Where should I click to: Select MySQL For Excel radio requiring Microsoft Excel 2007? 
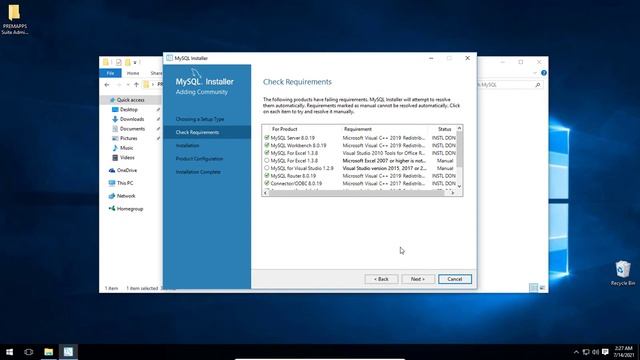pyautogui.click(x=267, y=160)
